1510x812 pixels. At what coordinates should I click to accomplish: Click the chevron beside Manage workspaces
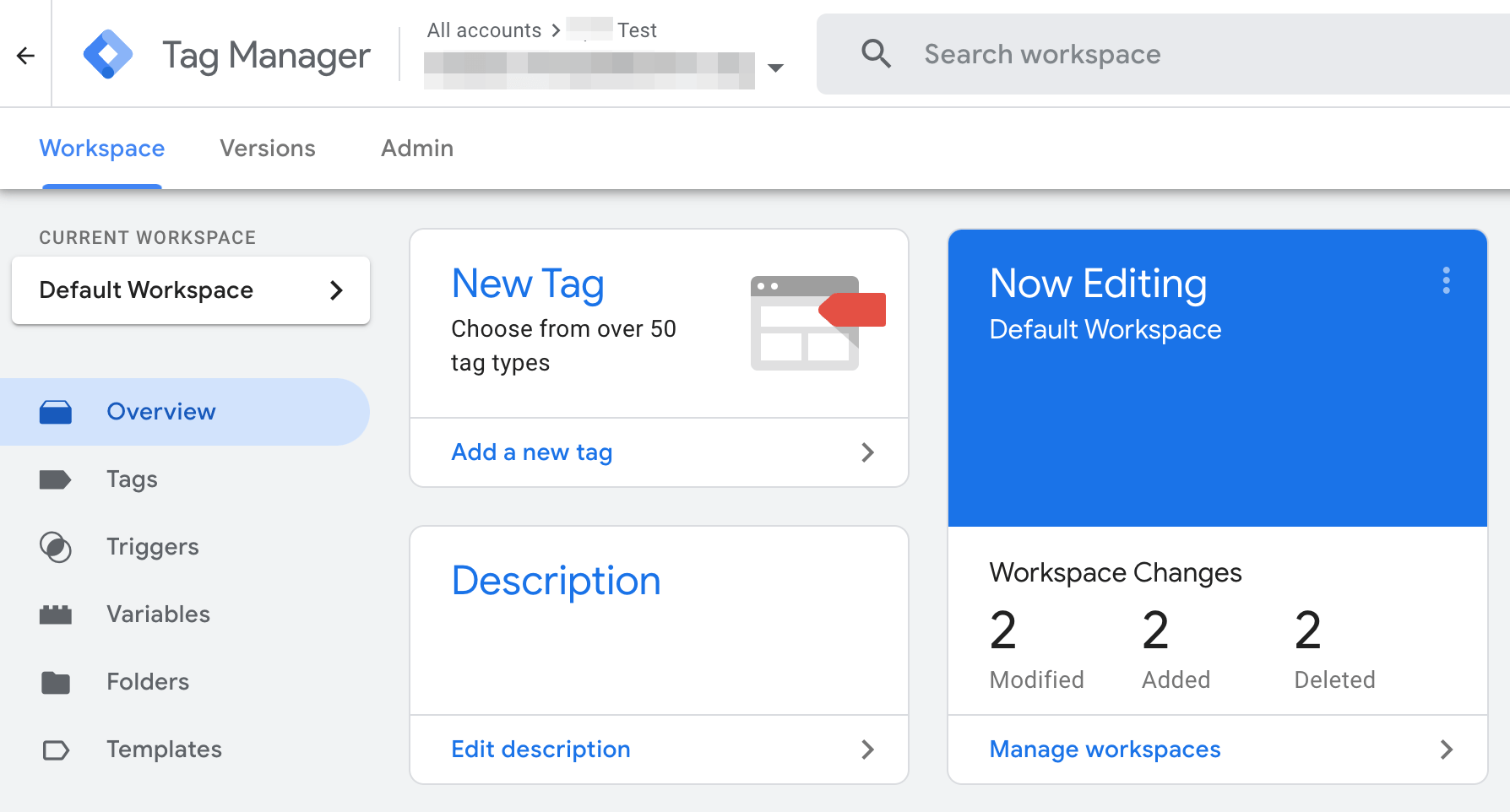[1447, 750]
